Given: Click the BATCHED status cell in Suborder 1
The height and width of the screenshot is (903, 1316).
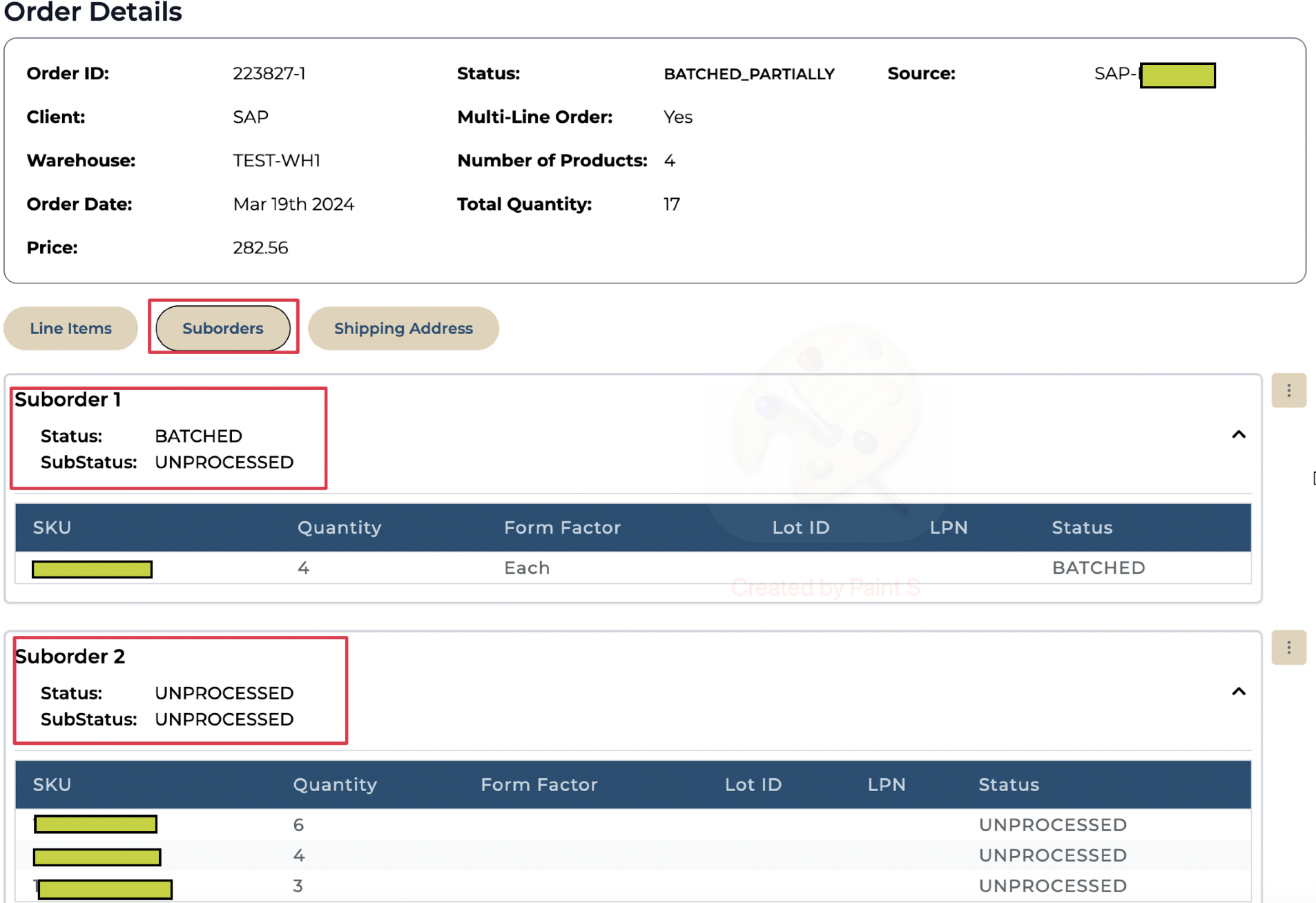Looking at the screenshot, I should 1098,567.
